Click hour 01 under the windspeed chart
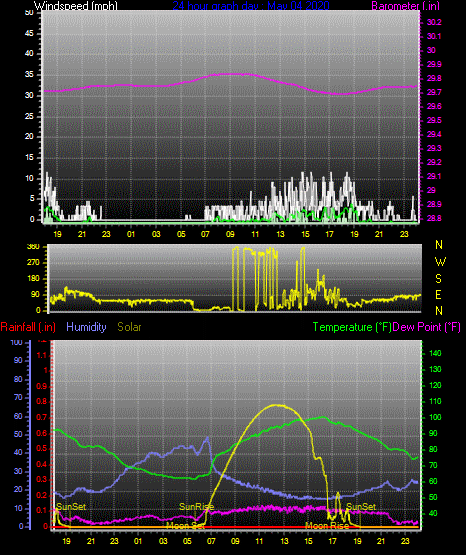 tap(131, 234)
